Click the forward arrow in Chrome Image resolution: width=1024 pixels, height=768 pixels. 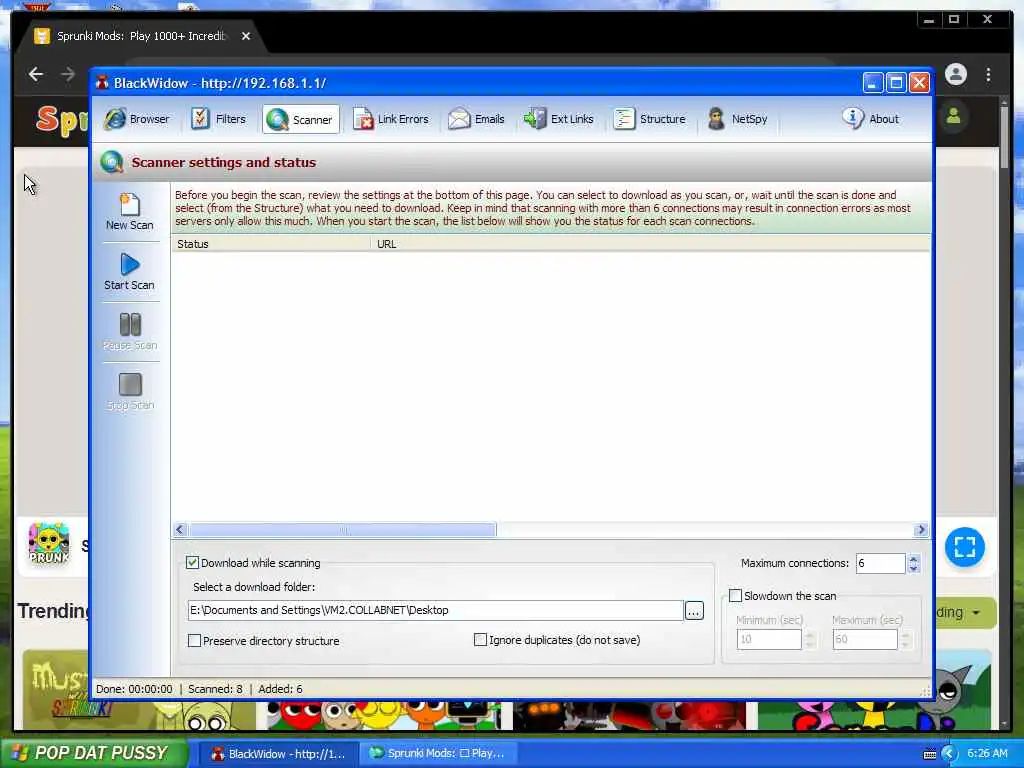coord(68,74)
